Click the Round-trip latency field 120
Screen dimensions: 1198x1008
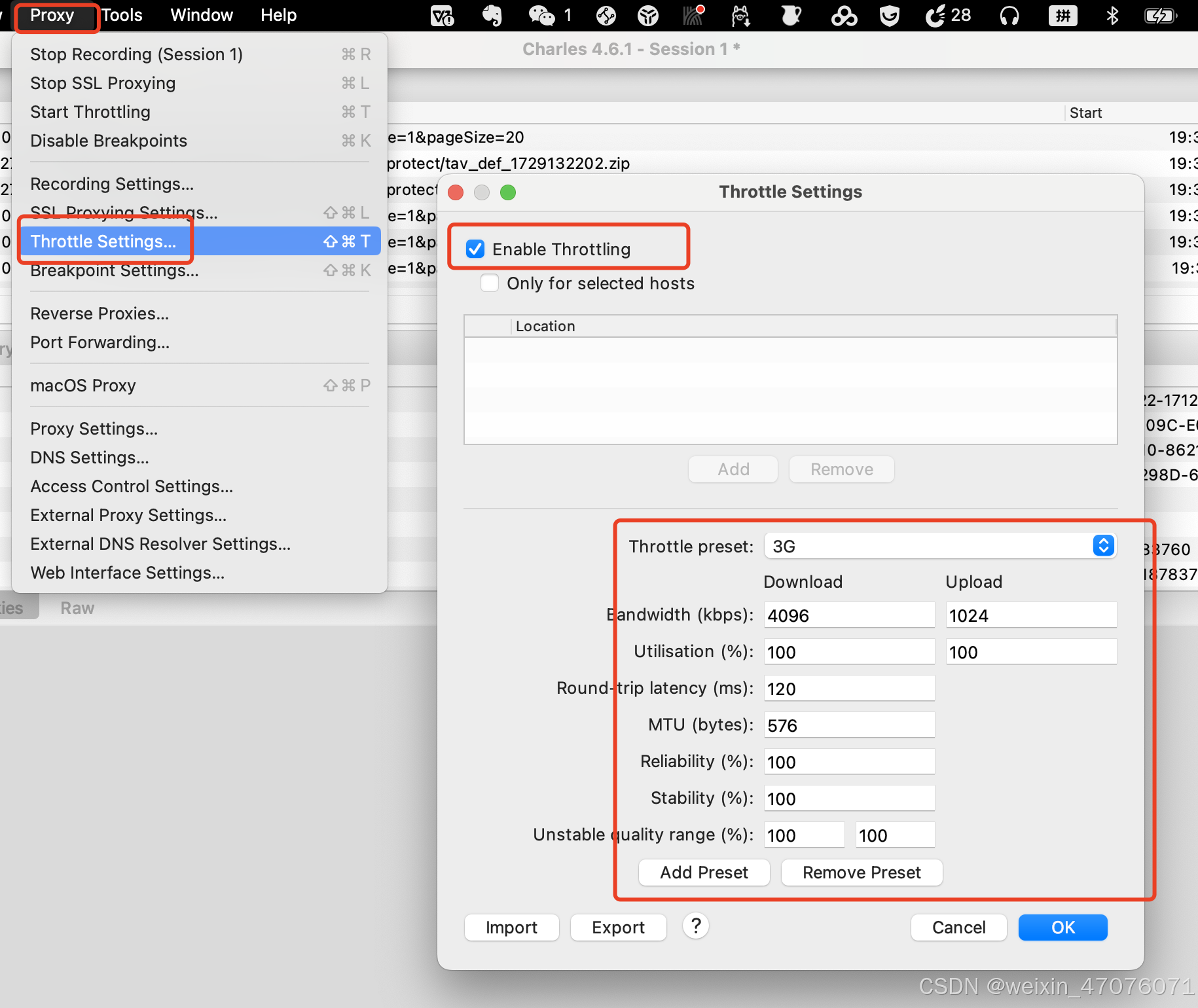pos(850,689)
